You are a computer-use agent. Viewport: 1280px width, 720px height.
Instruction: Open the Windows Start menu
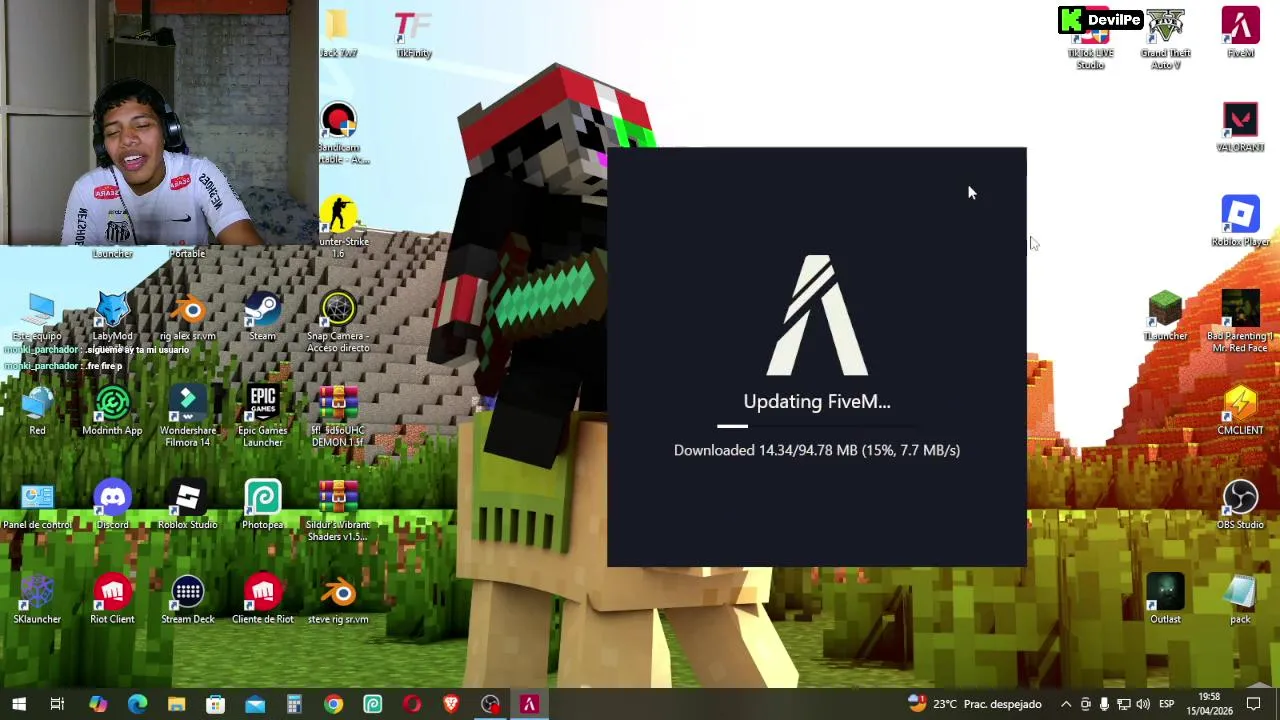click(x=19, y=704)
